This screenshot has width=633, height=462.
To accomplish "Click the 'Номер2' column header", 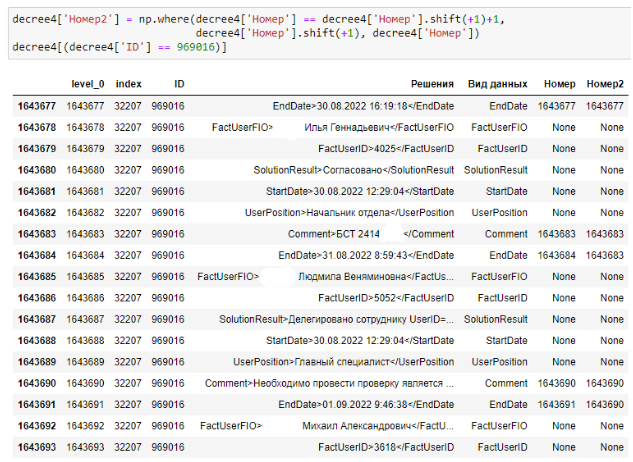I will click(x=604, y=83).
